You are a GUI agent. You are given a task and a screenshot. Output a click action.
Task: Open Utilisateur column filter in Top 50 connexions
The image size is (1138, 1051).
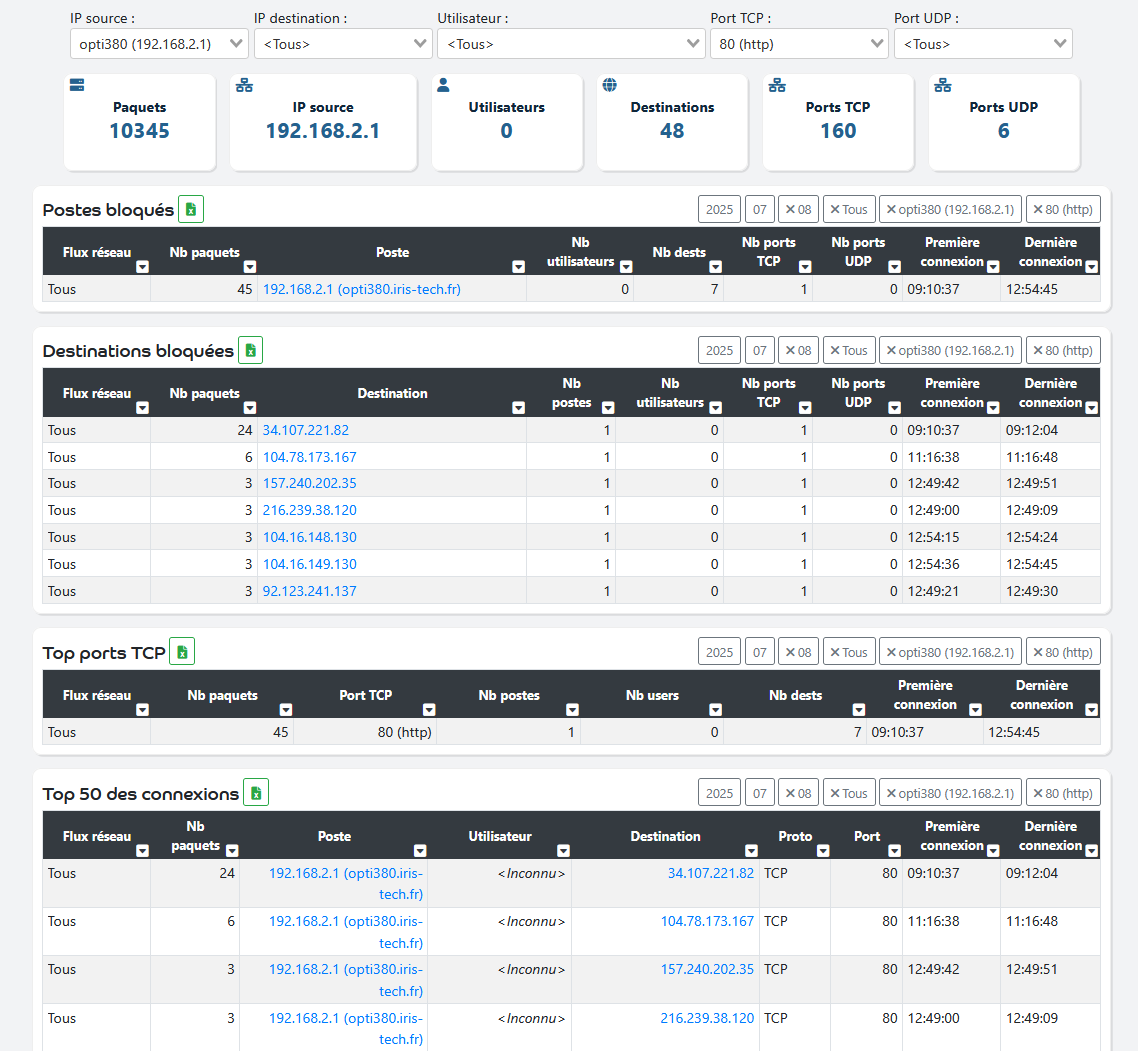[563, 851]
